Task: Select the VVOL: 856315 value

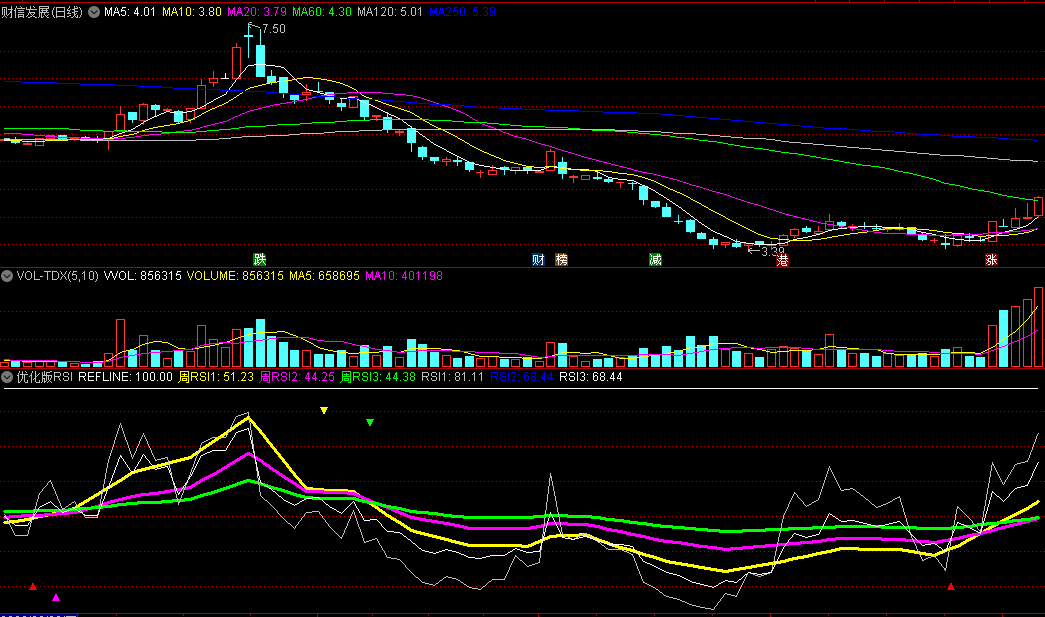Action: (143, 276)
